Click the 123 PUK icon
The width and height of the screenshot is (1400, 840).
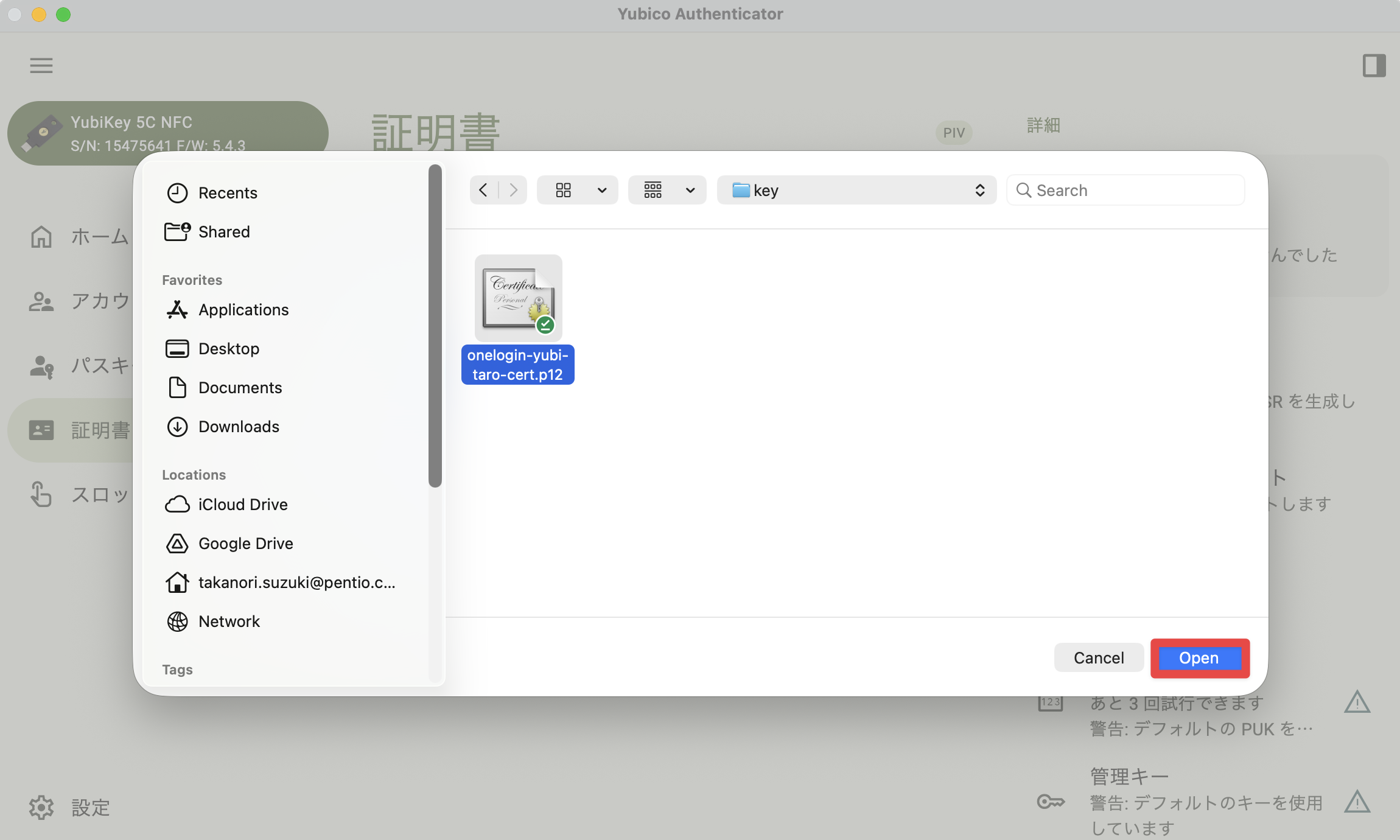[x=1051, y=702]
